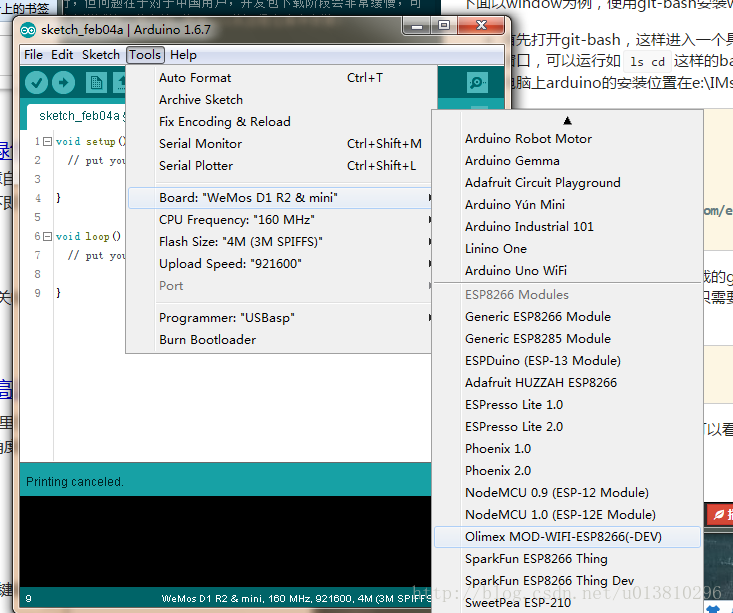Minimize the Arduino window
The width and height of the screenshot is (733, 613).
pyautogui.click(x=417, y=26)
